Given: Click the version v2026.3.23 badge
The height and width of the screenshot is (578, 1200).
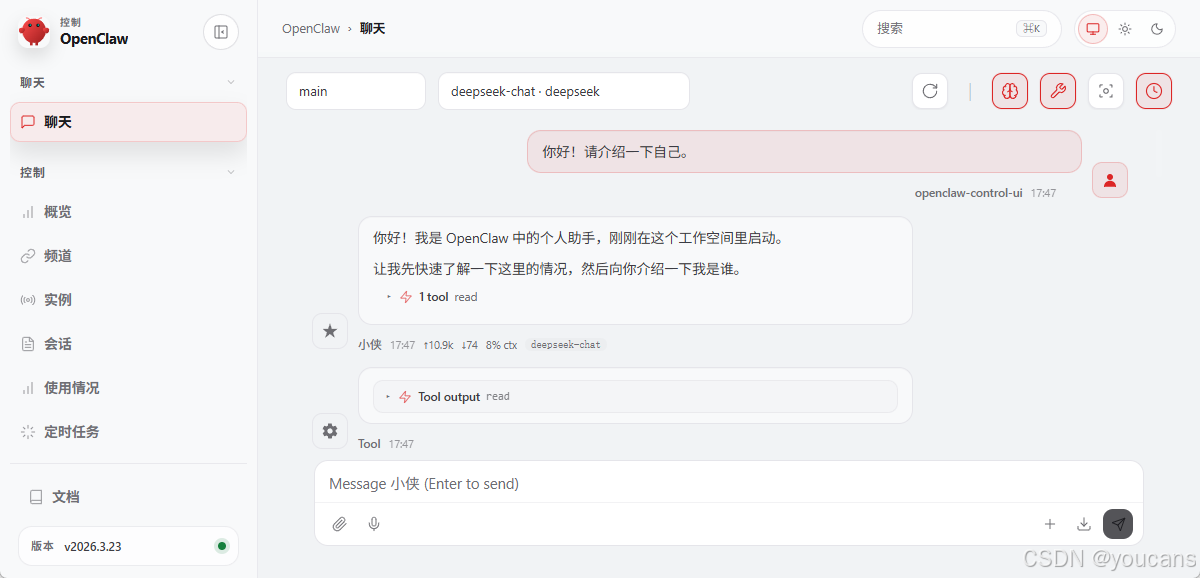Looking at the screenshot, I should point(128,546).
